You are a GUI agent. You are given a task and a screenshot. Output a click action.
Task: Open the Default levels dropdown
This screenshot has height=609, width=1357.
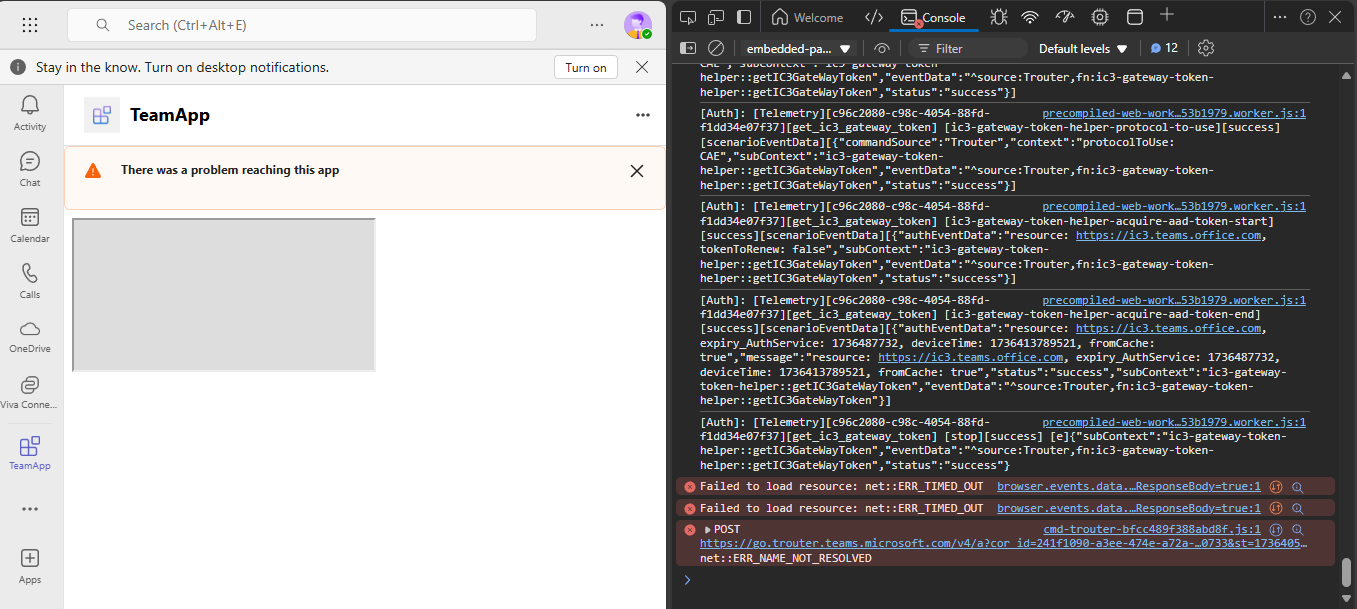tap(1083, 48)
